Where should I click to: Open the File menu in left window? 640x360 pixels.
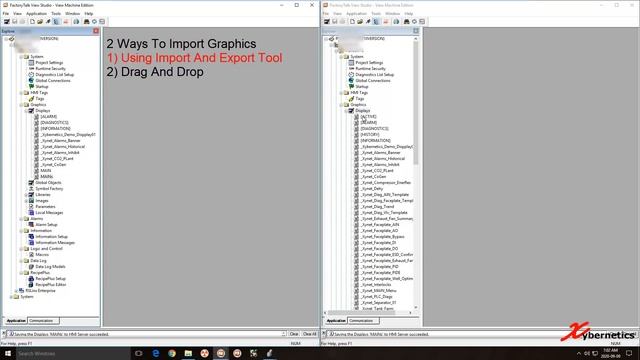tap(6, 13)
